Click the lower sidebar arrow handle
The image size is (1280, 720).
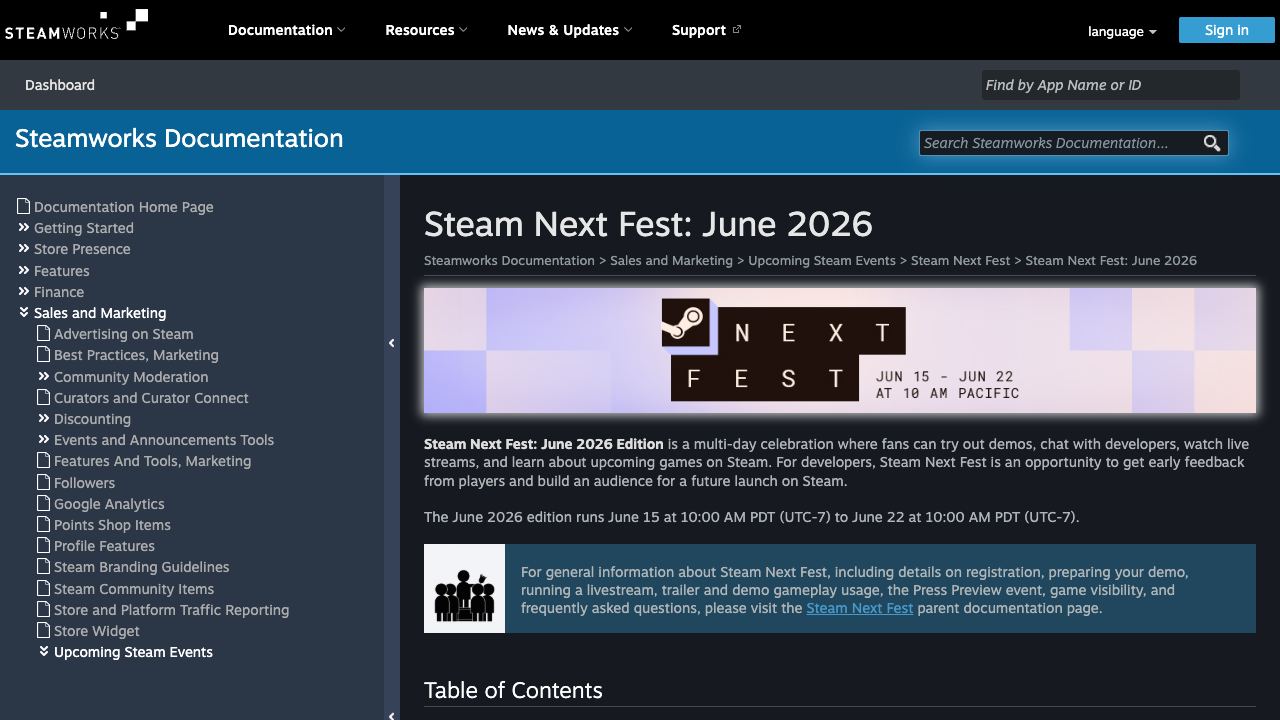[392, 715]
